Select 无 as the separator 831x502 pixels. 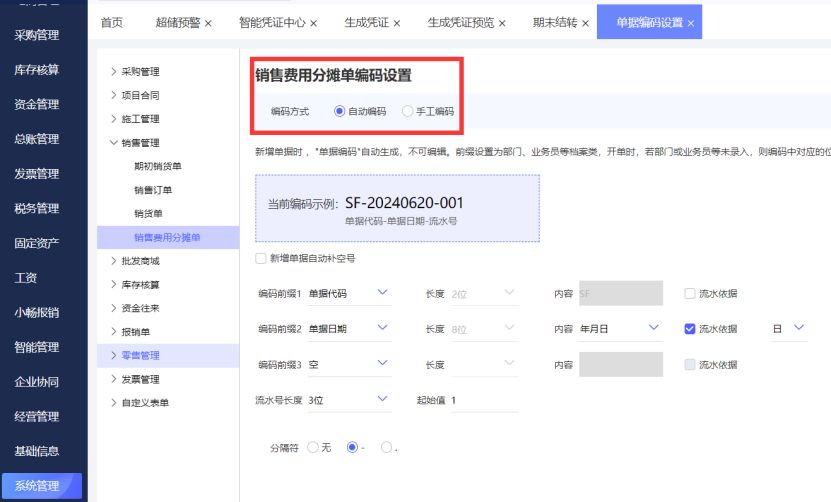313,447
